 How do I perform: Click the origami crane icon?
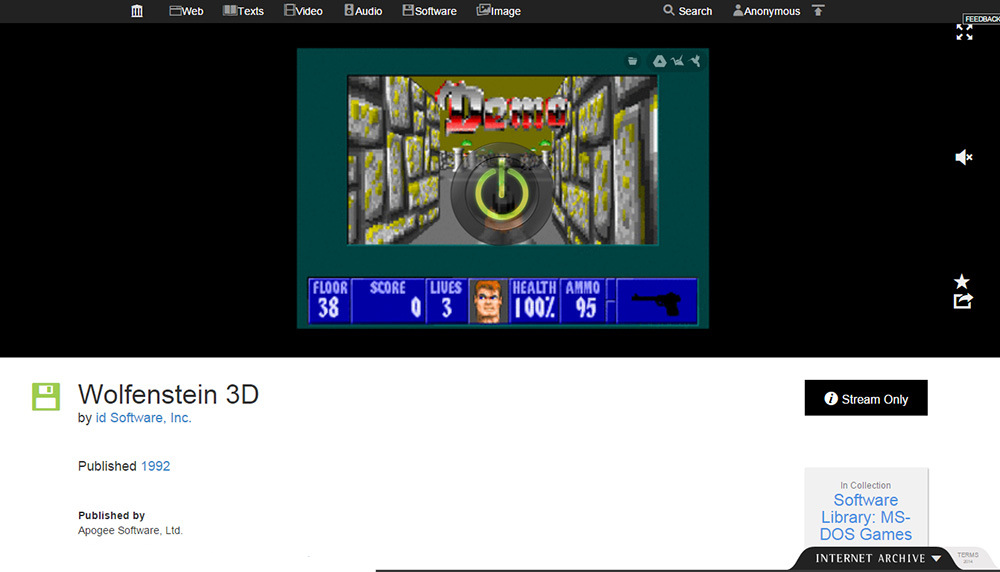pos(677,61)
